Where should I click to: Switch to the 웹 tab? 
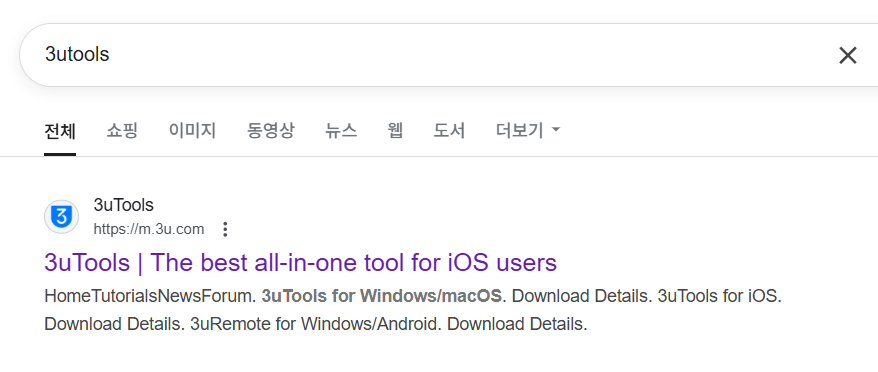pos(395,131)
